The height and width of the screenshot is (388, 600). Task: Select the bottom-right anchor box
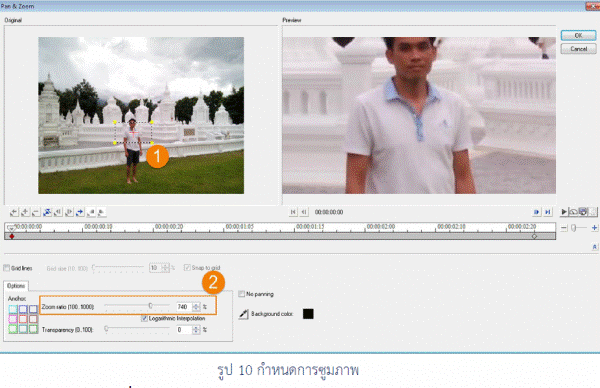(33, 329)
